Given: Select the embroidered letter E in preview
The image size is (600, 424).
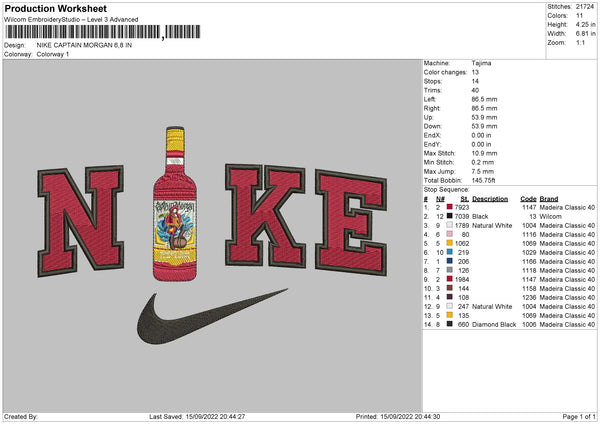Looking at the screenshot, I should (x=351, y=223).
